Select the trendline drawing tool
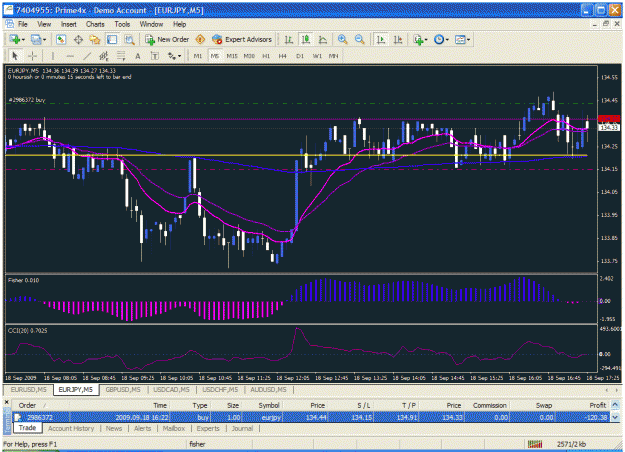Screen dimensions: 625x452 (x=87, y=56)
